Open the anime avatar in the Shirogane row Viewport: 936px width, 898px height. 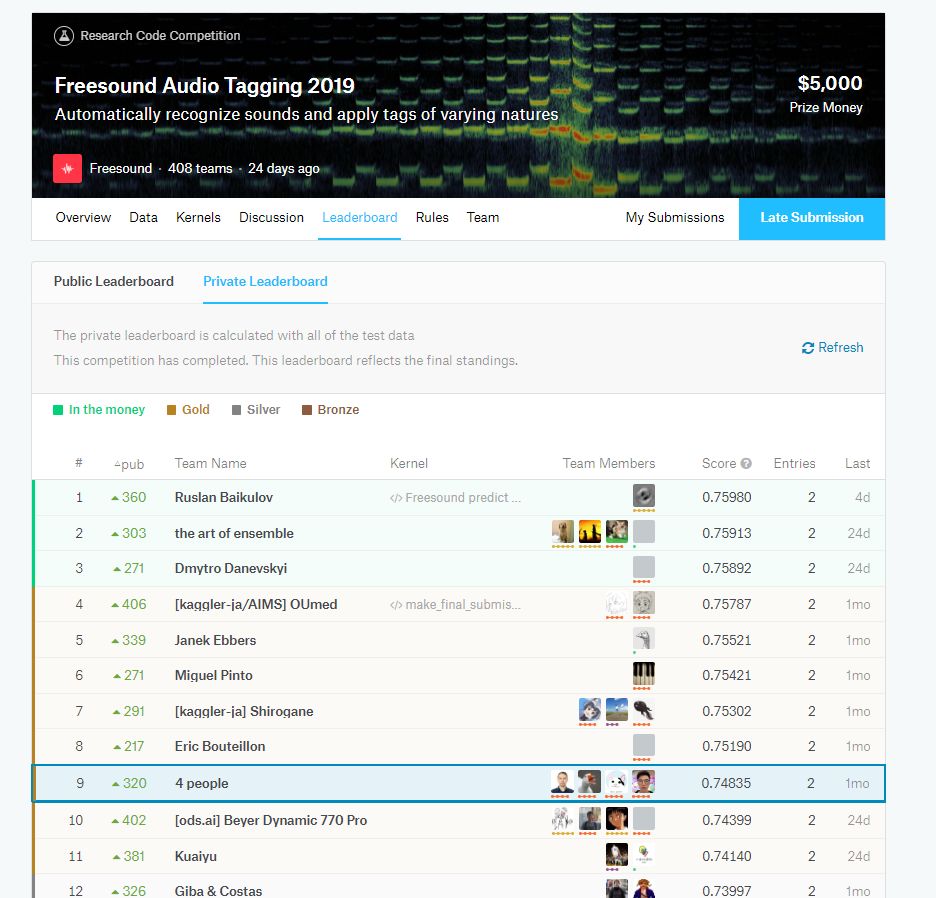tap(590, 709)
